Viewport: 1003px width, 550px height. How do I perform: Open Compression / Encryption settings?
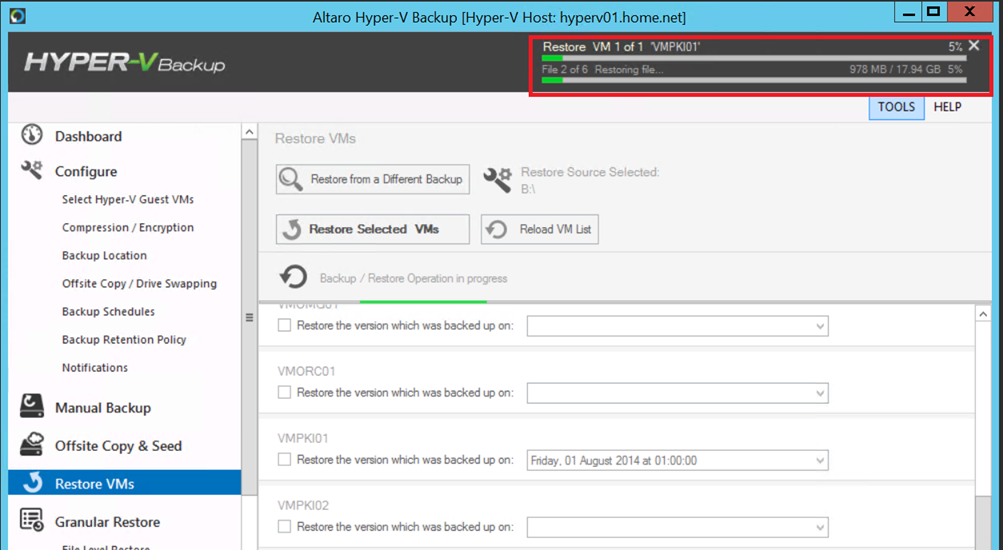pyautogui.click(x=128, y=228)
